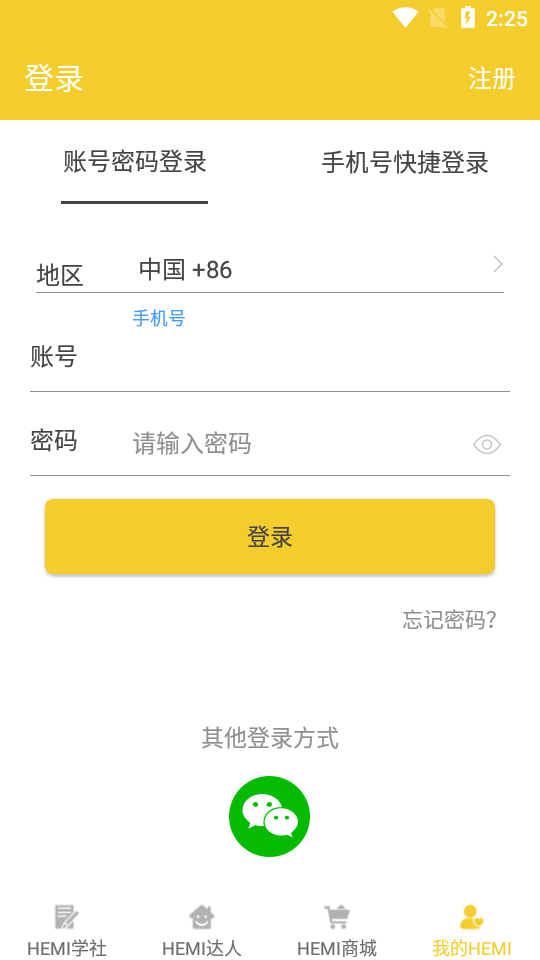Open HEMI达人 house icon in bottom bar
Viewport: 540px width, 960px height.
201,917
